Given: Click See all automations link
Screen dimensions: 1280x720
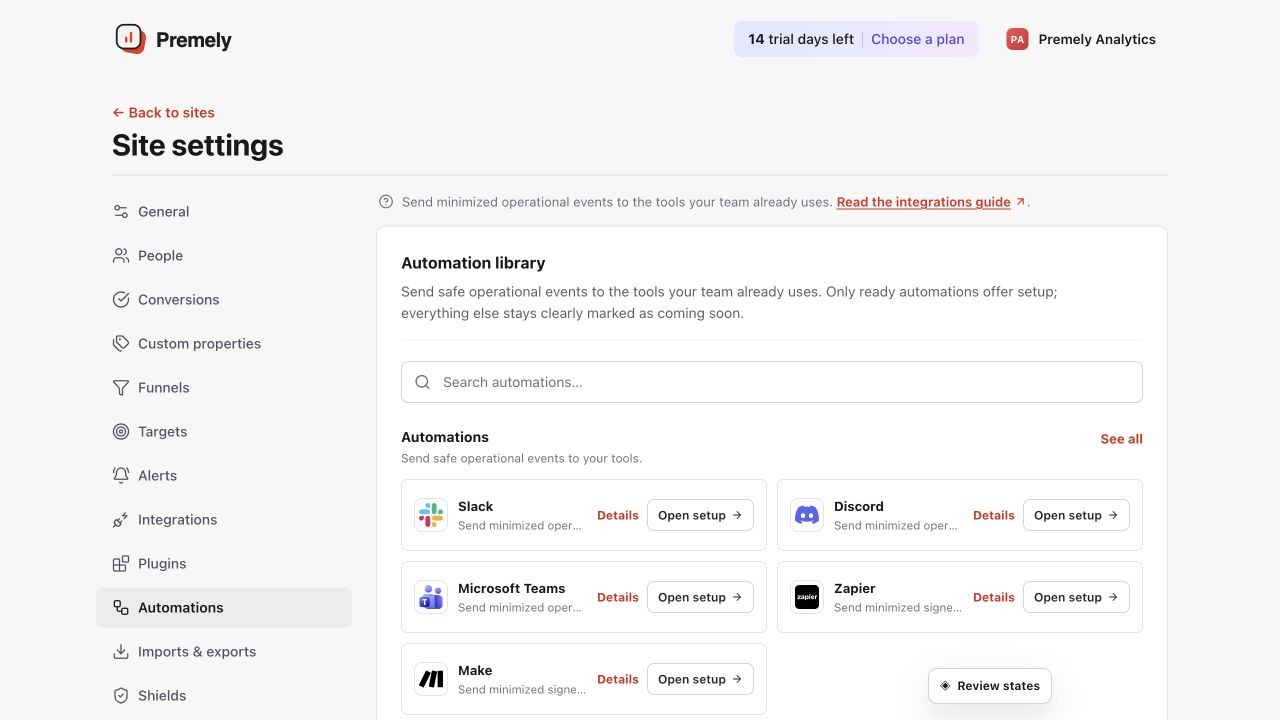Looking at the screenshot, I should (1121, 439).
